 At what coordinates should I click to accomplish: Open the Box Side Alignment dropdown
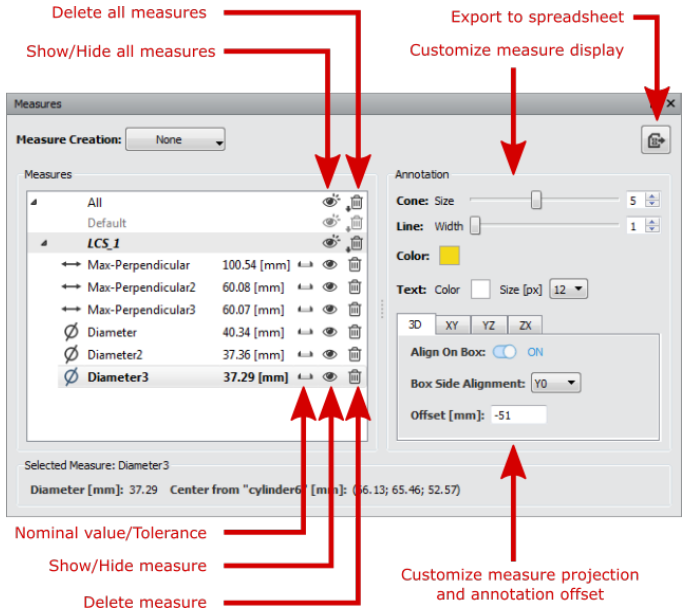[x=555, y=383]
